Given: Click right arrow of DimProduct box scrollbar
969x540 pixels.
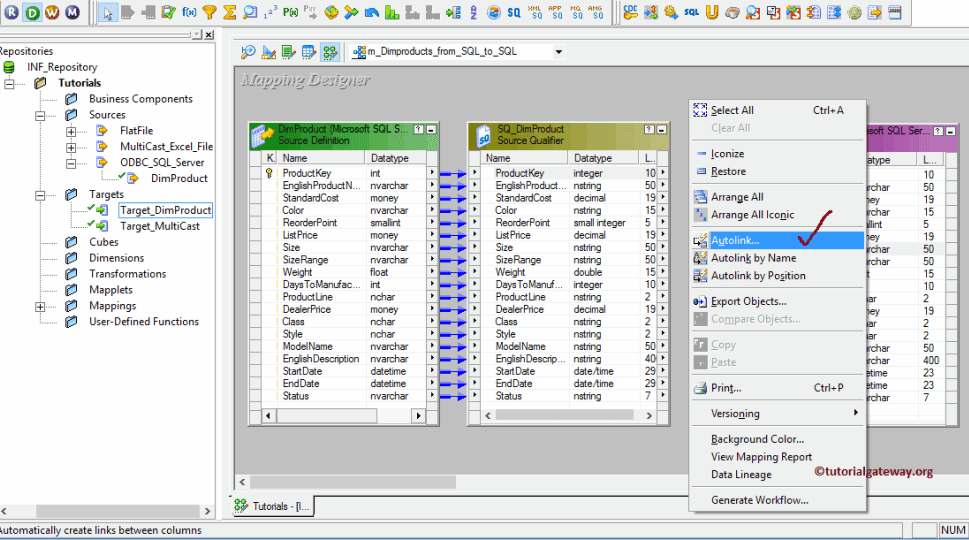Looking at the screenshot, I should click(418, 416).
